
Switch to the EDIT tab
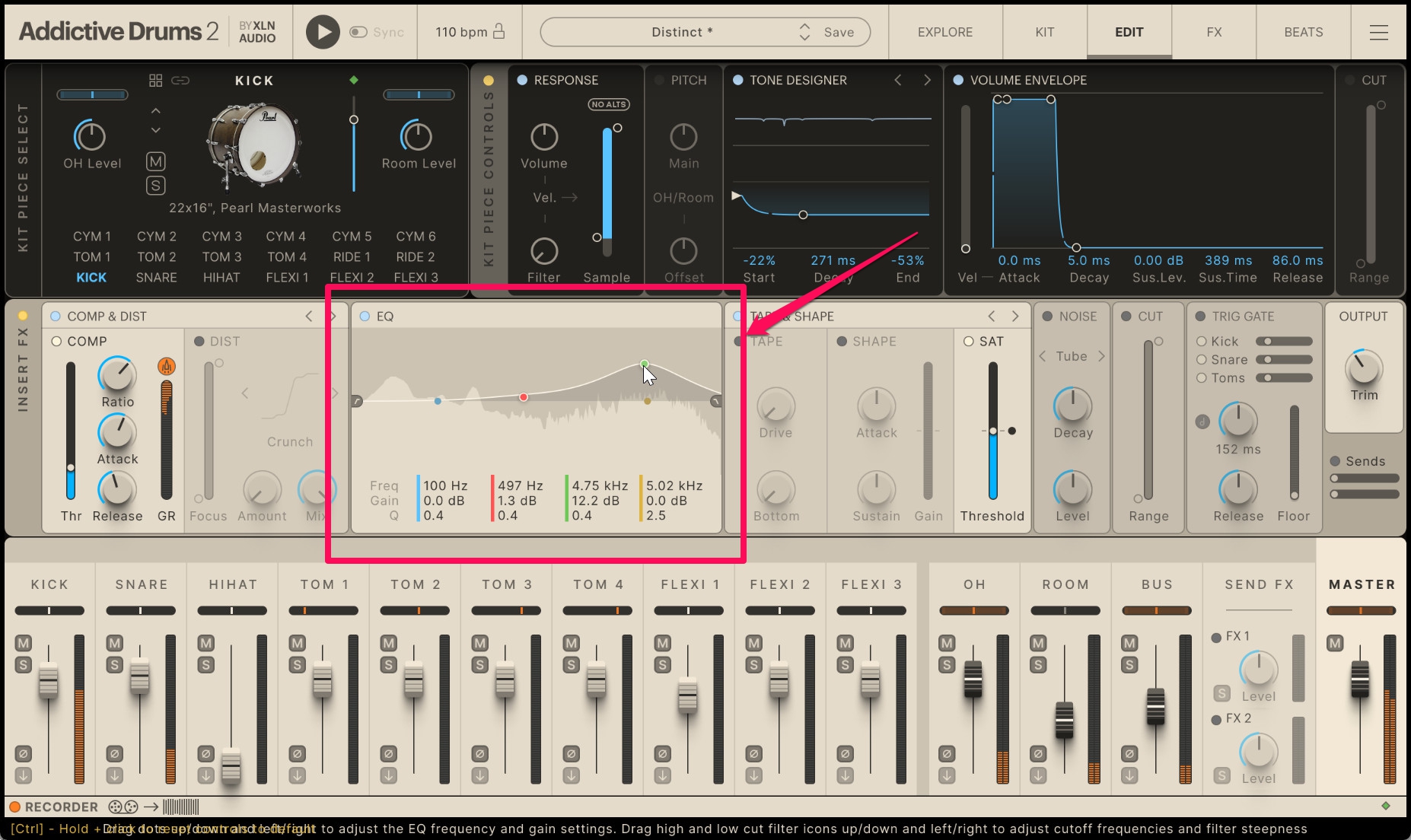pyautogui.click(x=1129, y=32)
